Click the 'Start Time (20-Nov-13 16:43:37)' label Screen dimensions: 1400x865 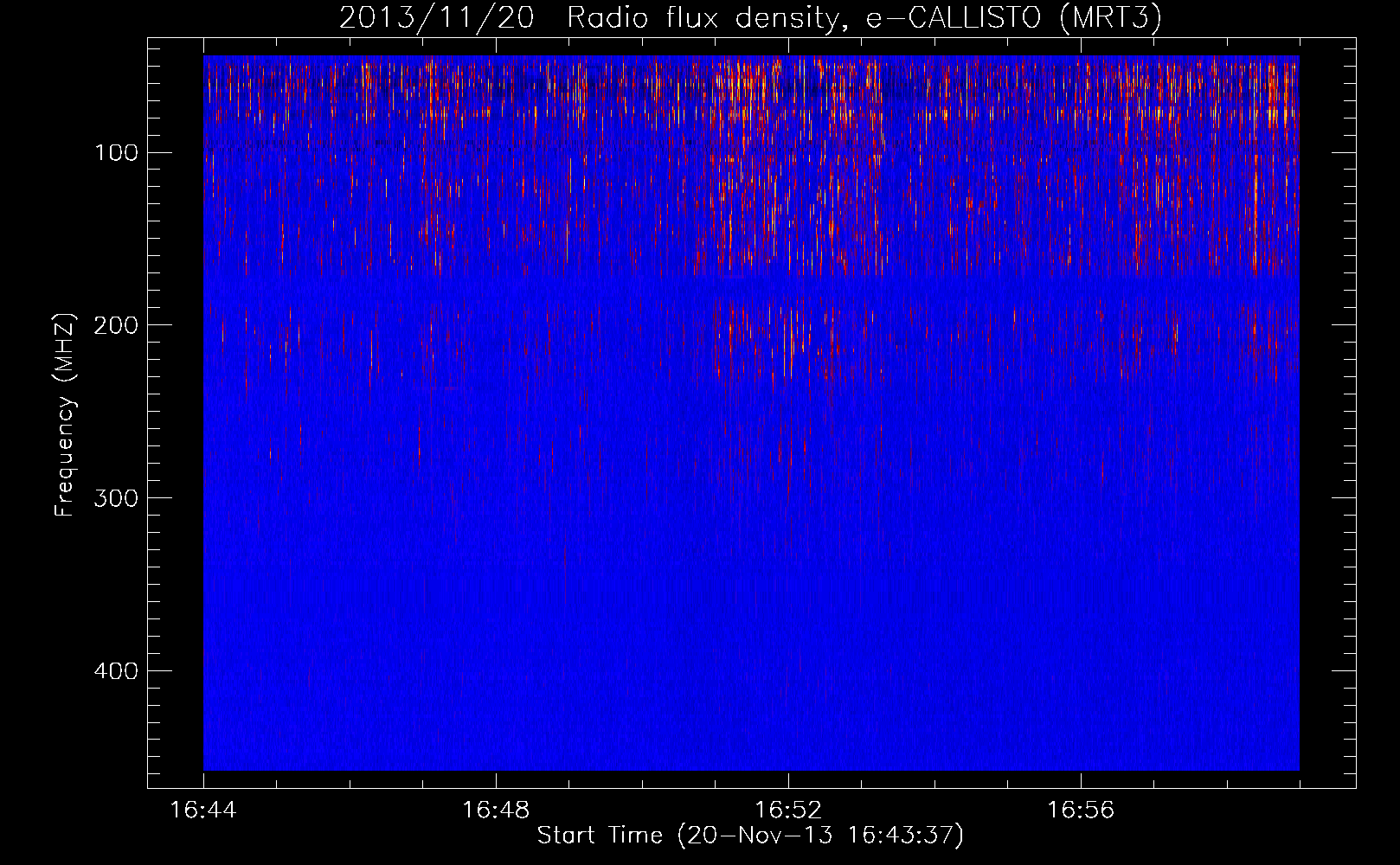(x=750, y=836)
